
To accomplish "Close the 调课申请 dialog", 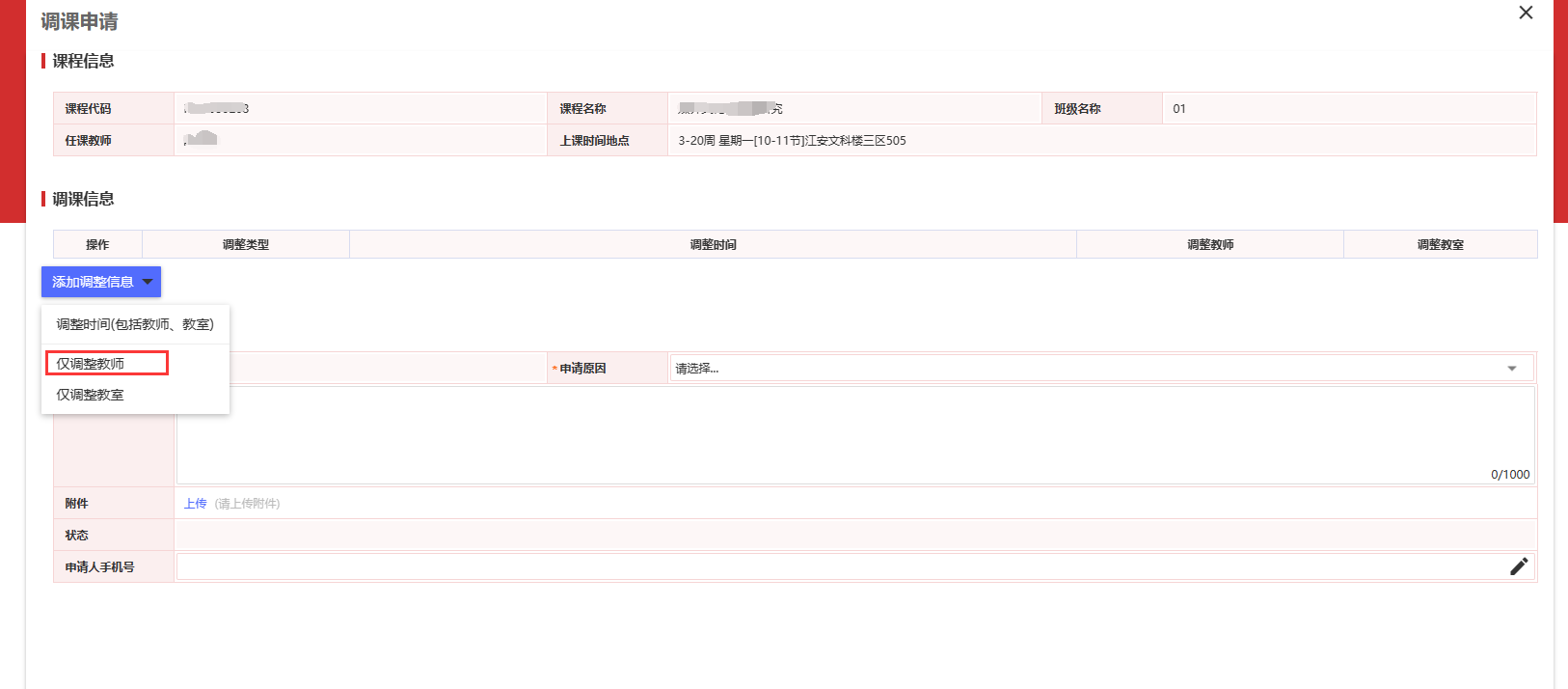I will (x=1526, y=13).
